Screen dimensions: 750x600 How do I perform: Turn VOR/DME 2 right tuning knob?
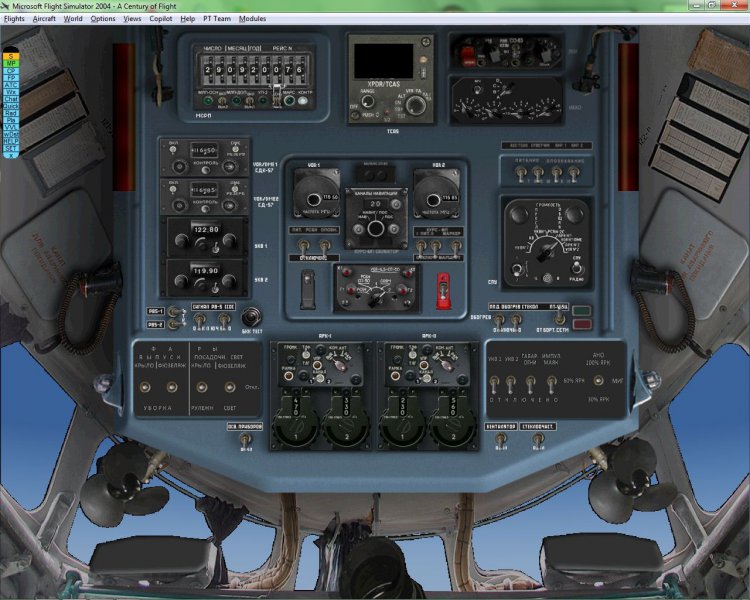pyautogui.click(x=230, y=206)
